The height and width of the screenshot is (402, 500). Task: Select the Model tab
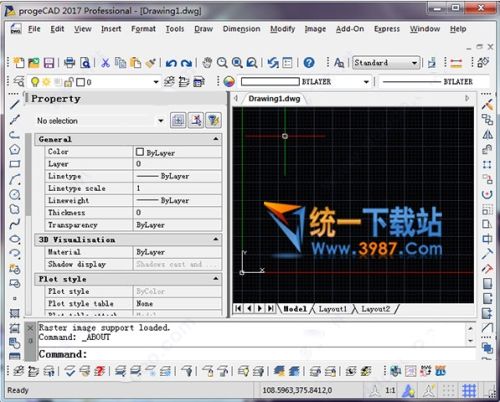(x=295, y=309)
